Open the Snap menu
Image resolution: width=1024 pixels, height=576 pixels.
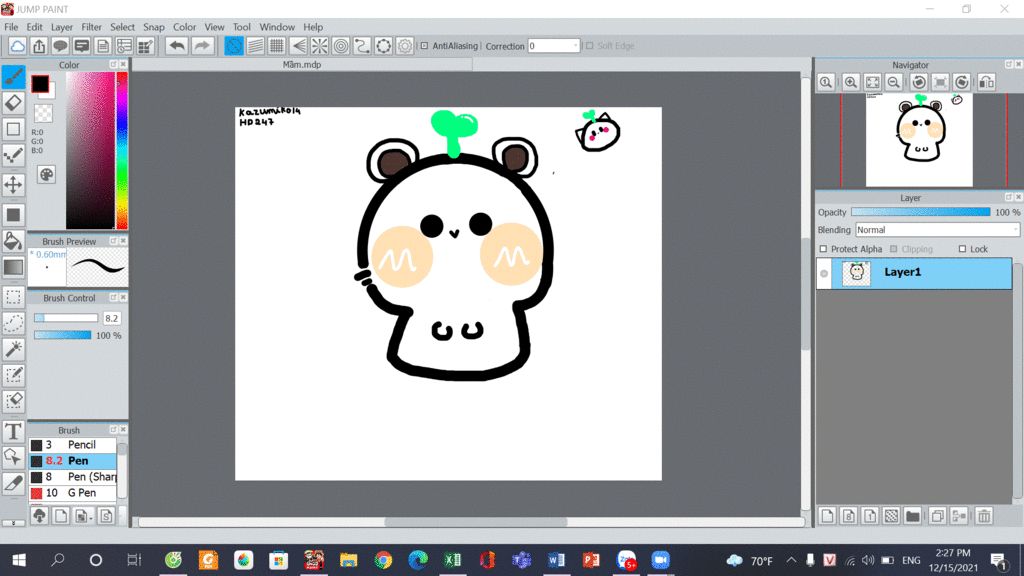click(x=153, y=27)
